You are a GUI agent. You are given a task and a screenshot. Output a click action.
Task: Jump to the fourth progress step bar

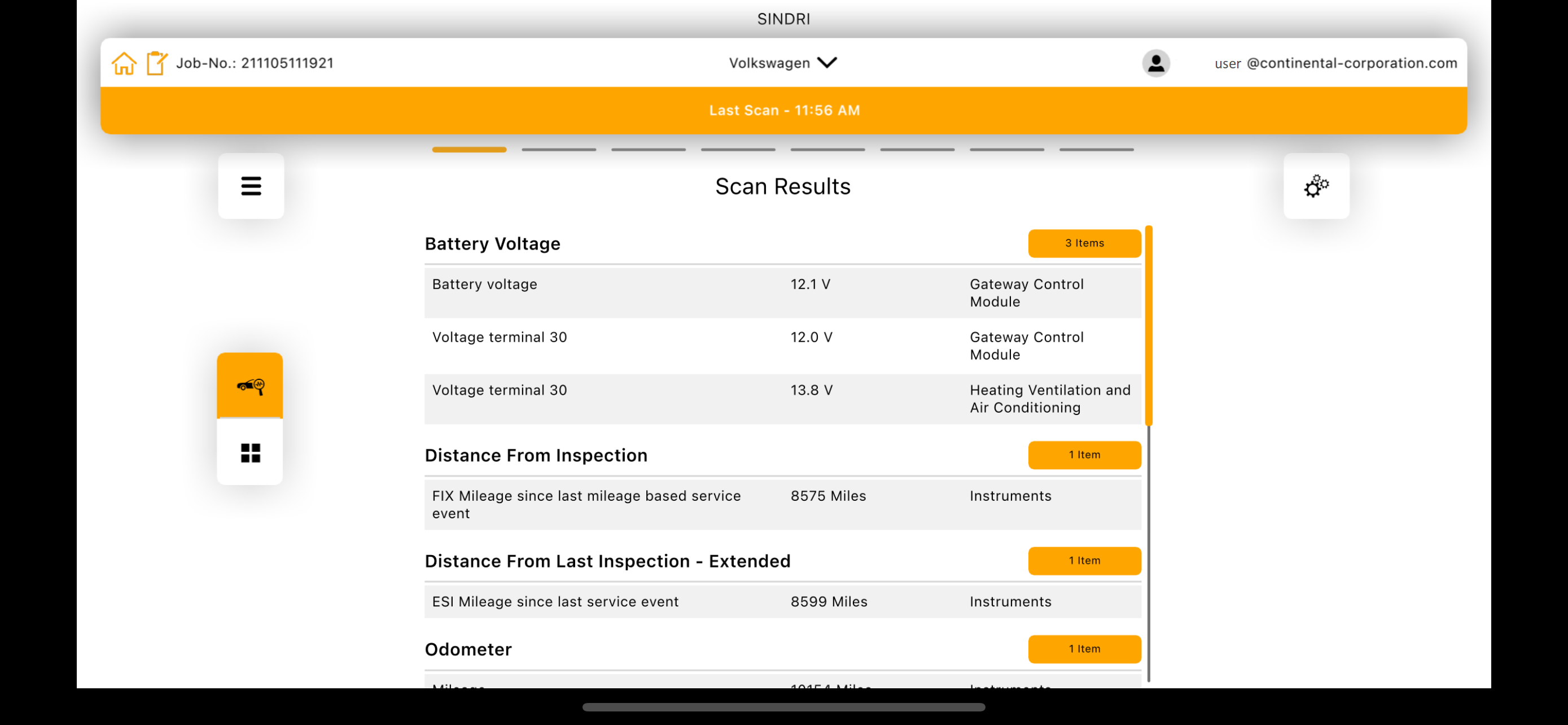pyautogui.click(x=738, y=149)
